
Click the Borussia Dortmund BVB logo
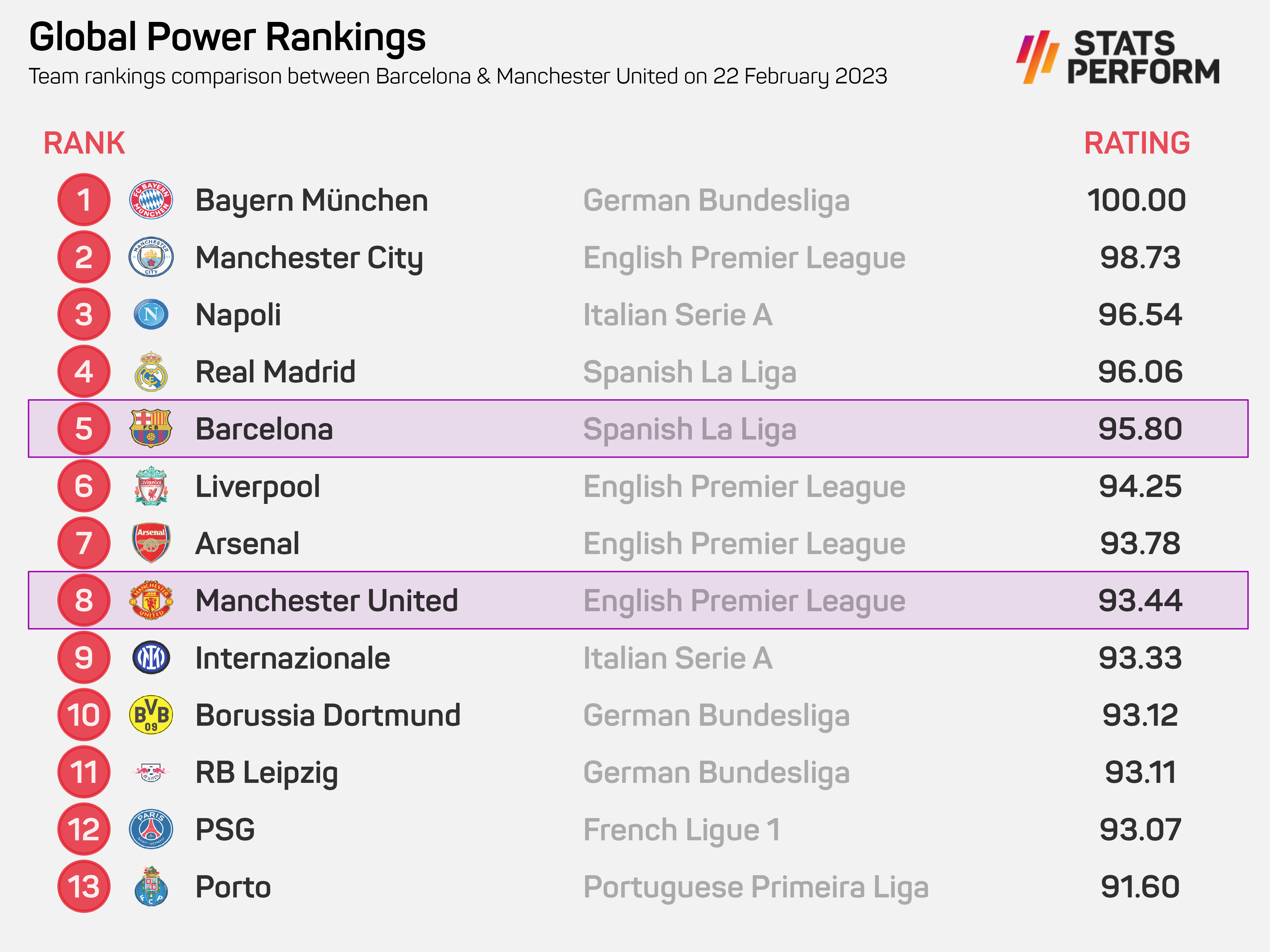point(150,715)
